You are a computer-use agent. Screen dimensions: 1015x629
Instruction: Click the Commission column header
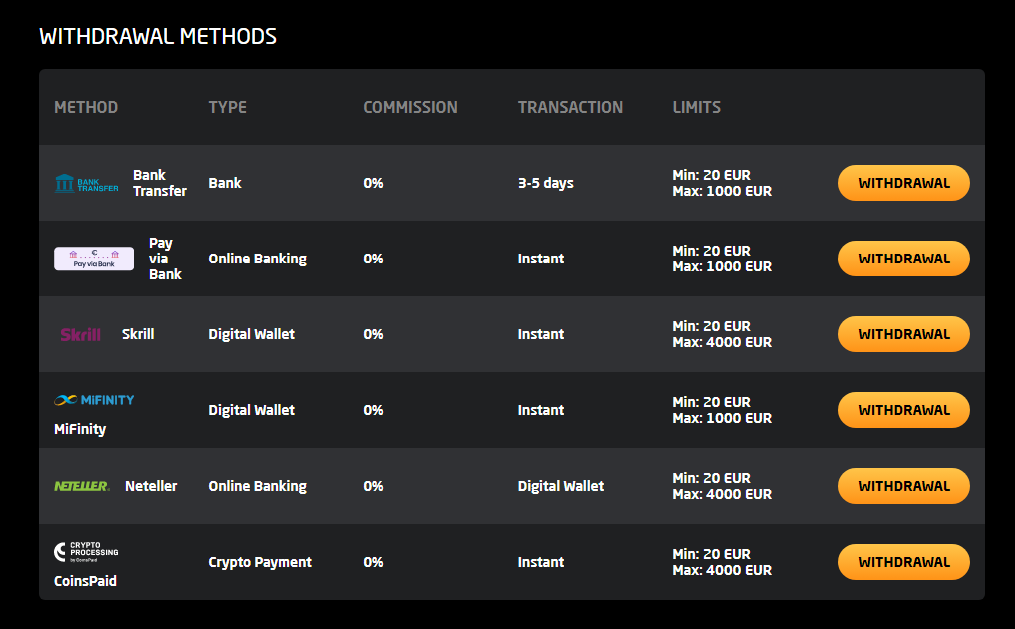point(410,107)
